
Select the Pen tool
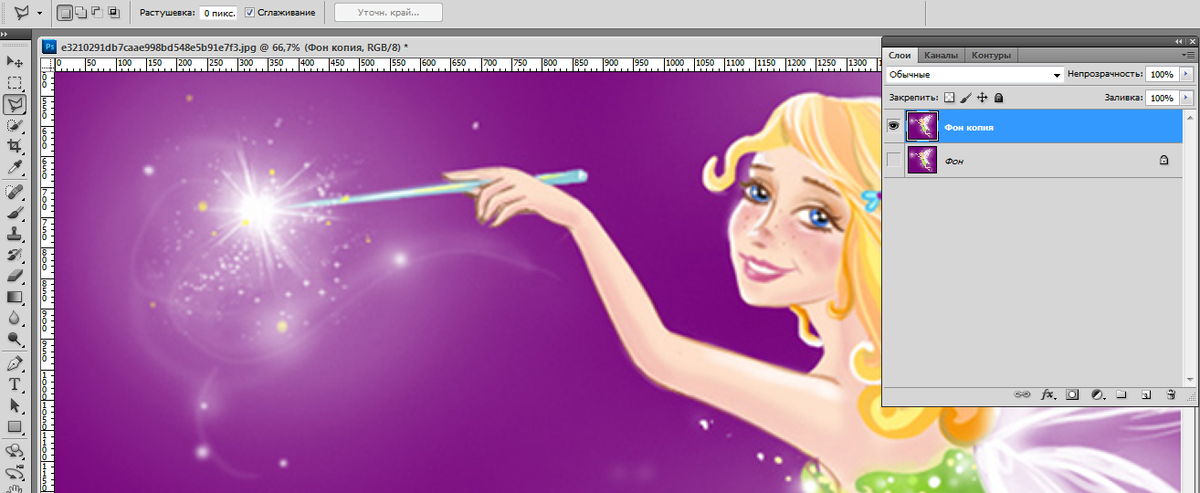[x=14, y=363]
